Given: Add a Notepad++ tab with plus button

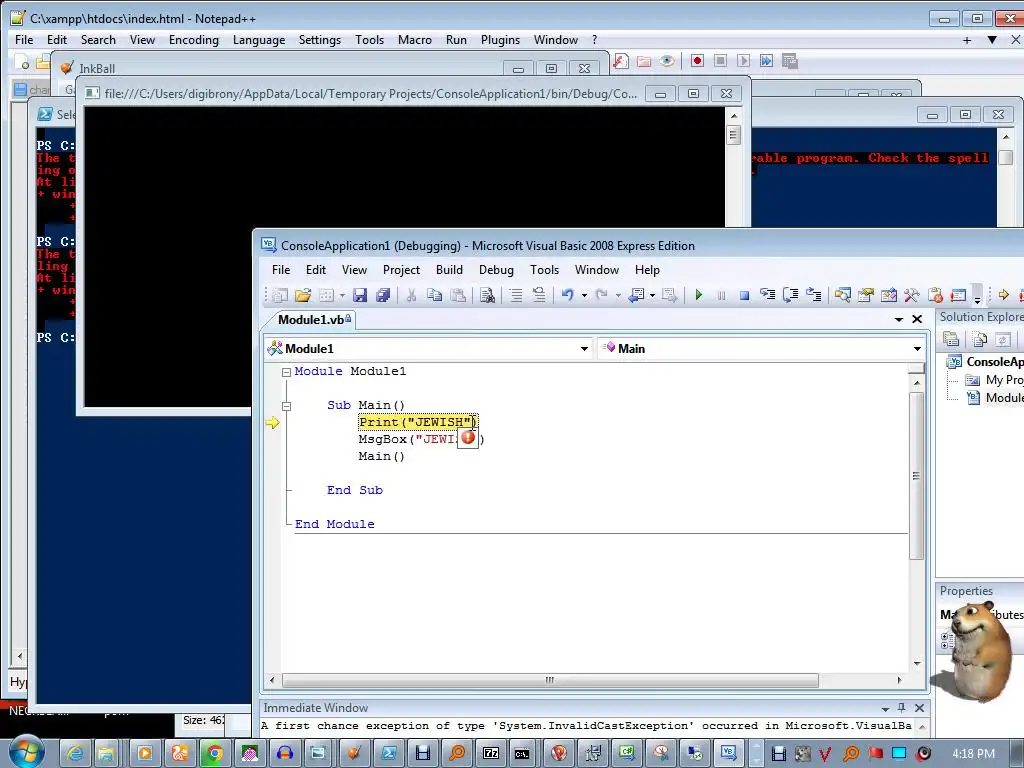Looking at the screenshot, I should (967, 40).
